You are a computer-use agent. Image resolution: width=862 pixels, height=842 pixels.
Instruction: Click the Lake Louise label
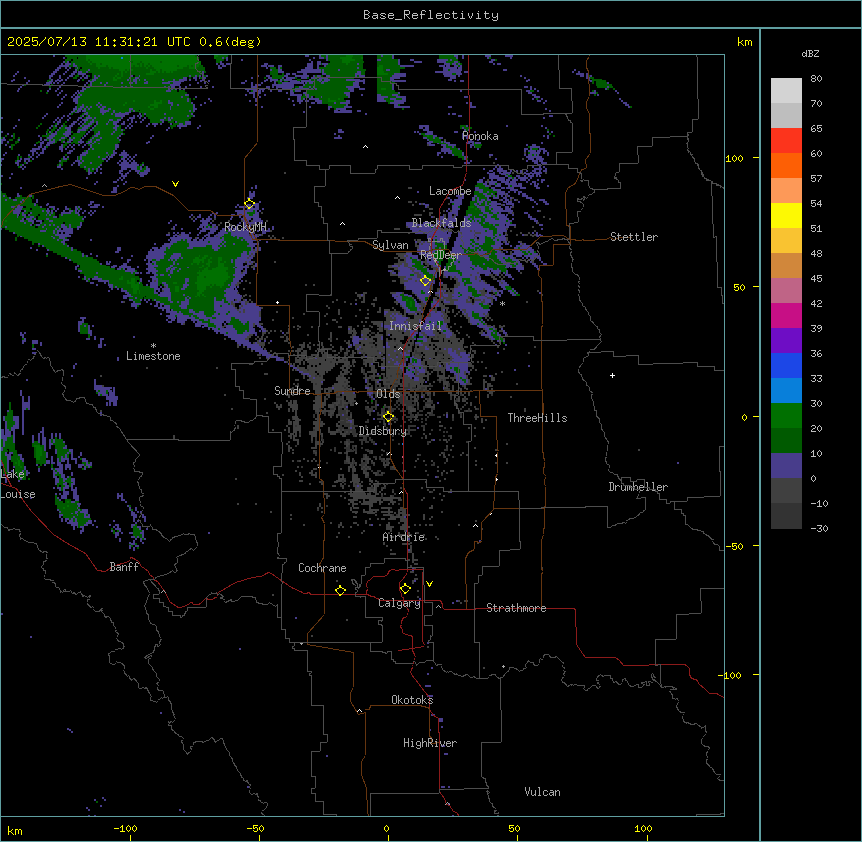(18, 484)
